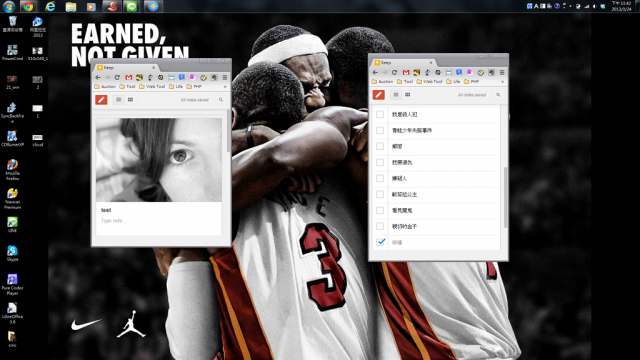640x360 pixels.
Task: Open LINE desktop shortcut
Action: pos(12,225)
